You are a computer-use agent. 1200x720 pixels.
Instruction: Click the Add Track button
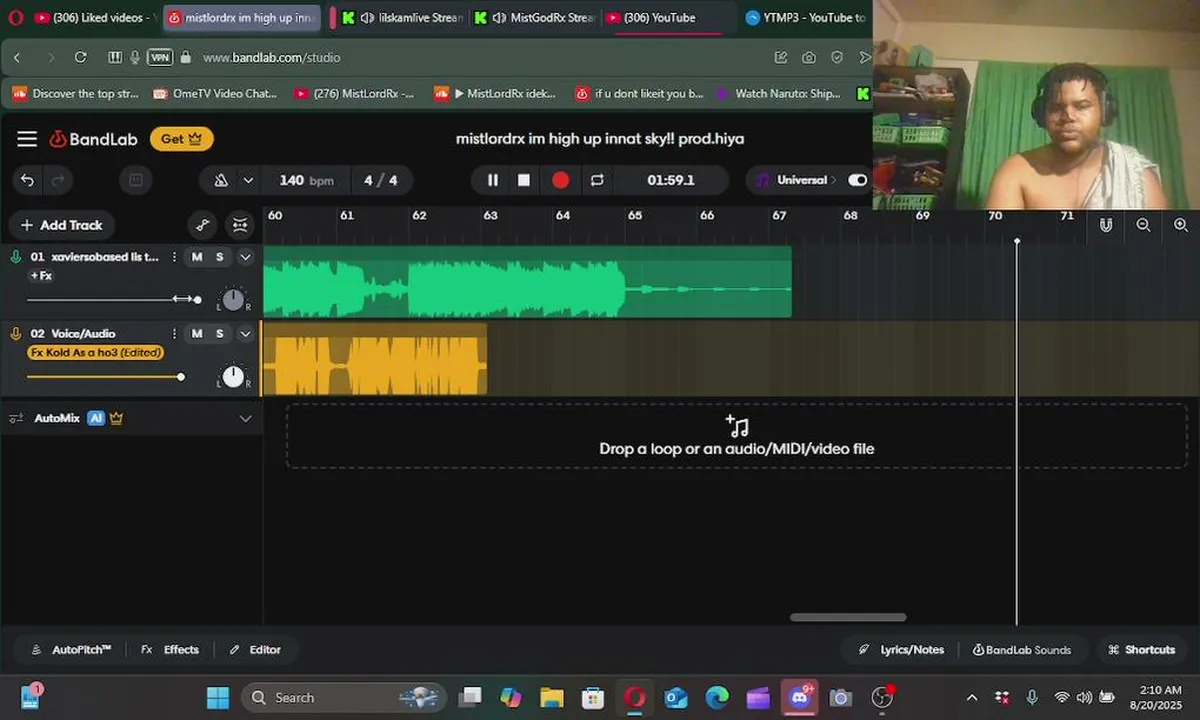tap(62, 225)
